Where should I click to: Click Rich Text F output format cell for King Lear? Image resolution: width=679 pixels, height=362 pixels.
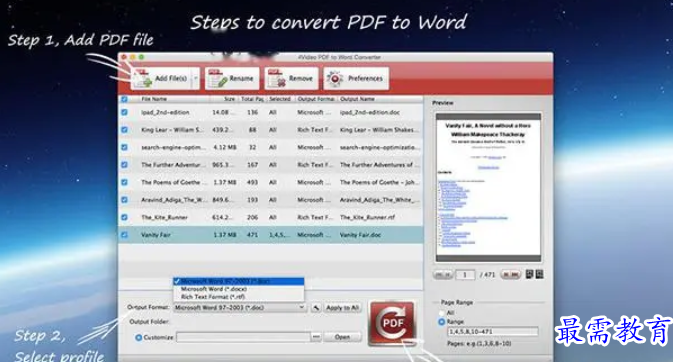click(315, 130)
